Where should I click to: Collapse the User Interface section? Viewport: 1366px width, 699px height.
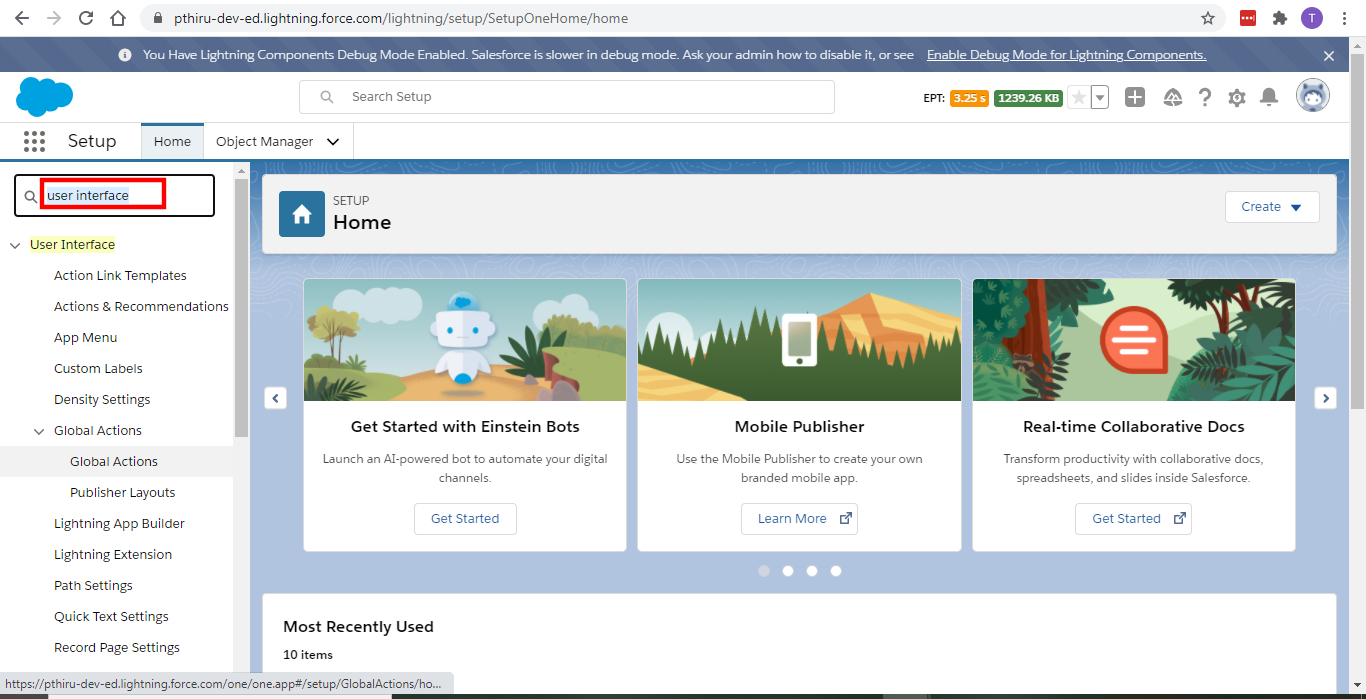pos(14,244)
